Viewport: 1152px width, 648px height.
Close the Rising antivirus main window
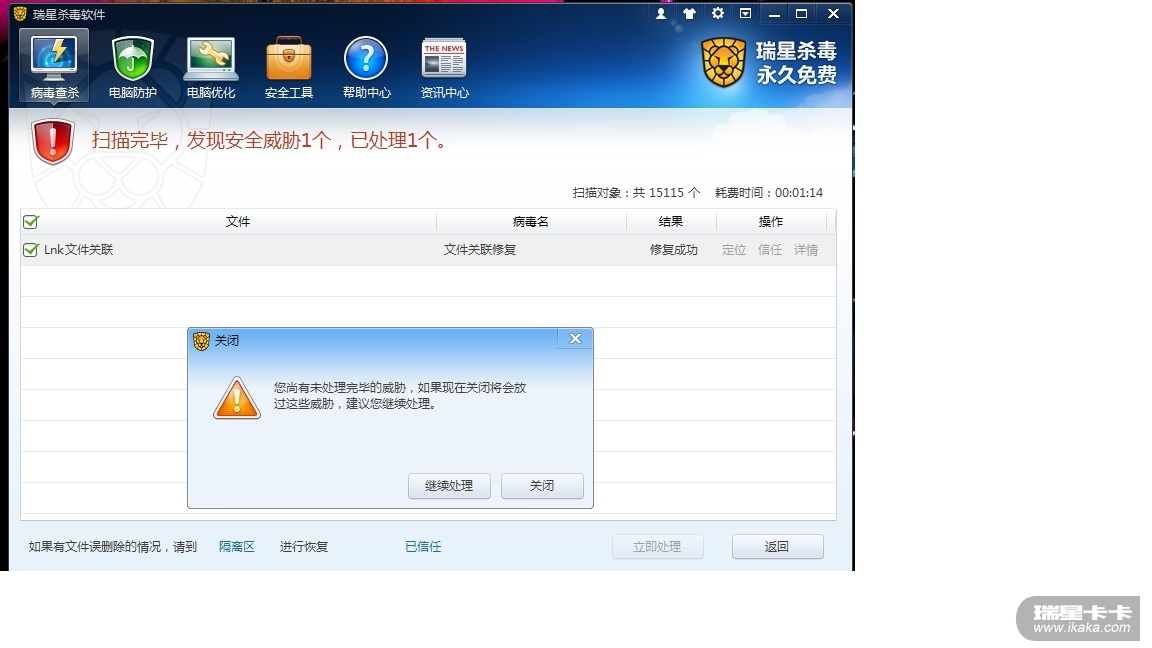click(x=833, y=13)
